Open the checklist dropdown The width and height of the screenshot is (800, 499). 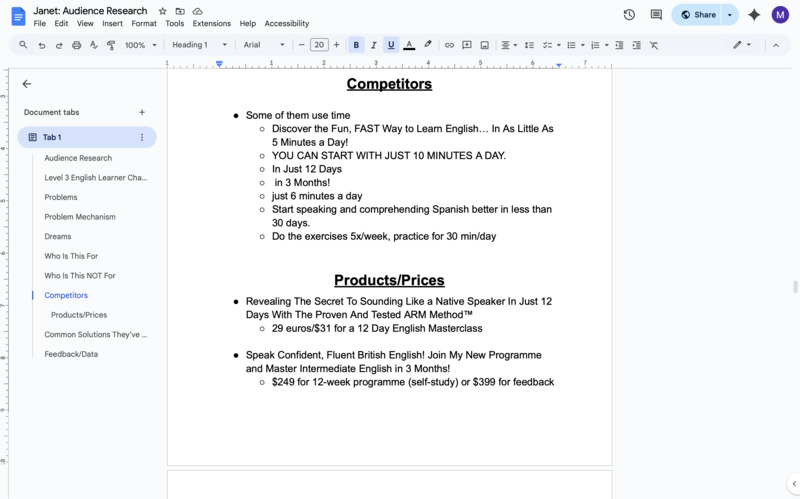click(x=551, y=45)
